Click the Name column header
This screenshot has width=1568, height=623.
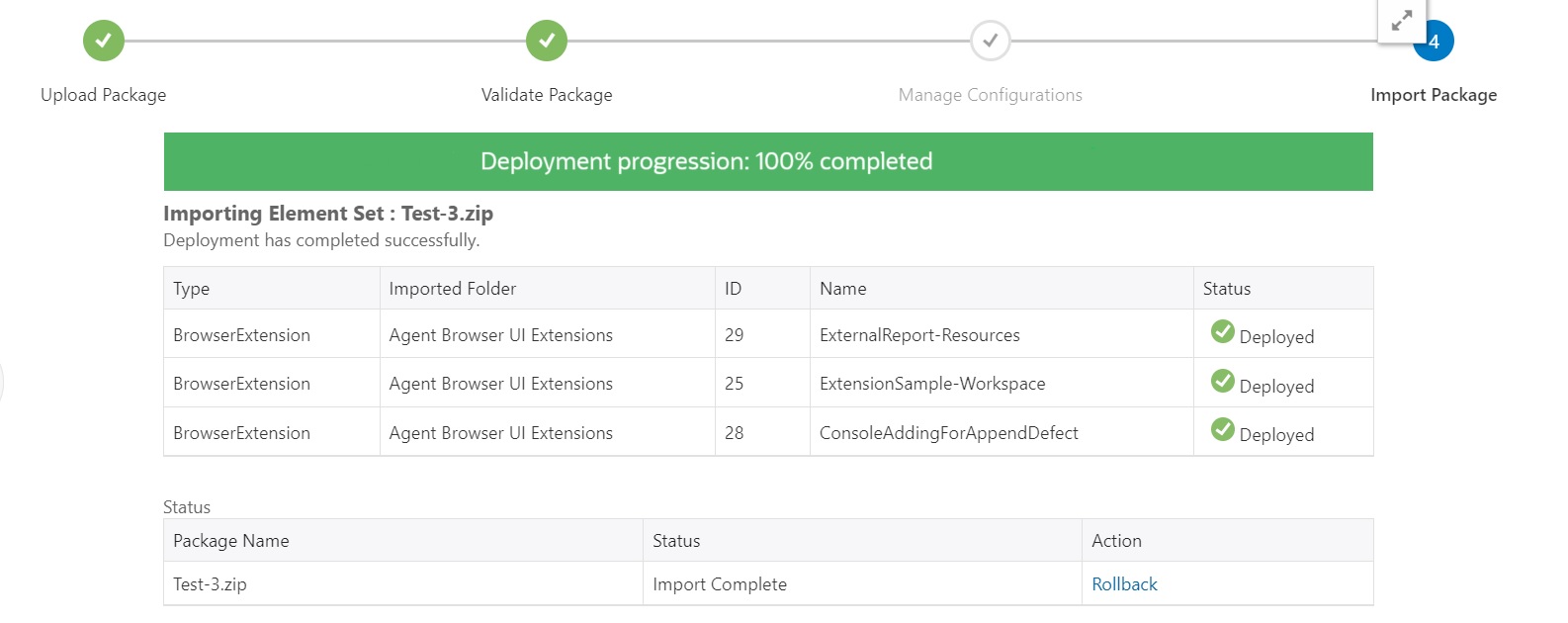[843, 289]
